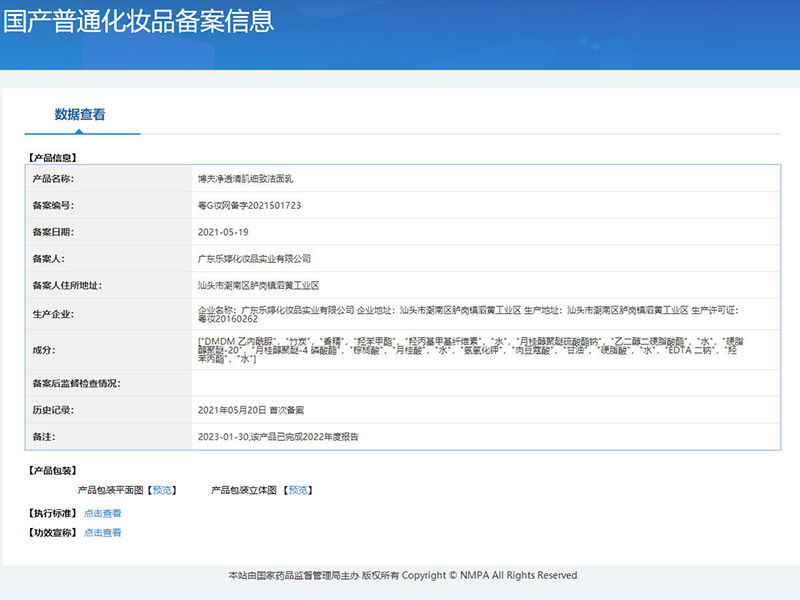The height and width of the screenshot is (600, 800).
Task: Select registrant 广东乐婷化妆品实业有限公司 in 备案人 row
Action: [254, 259]
